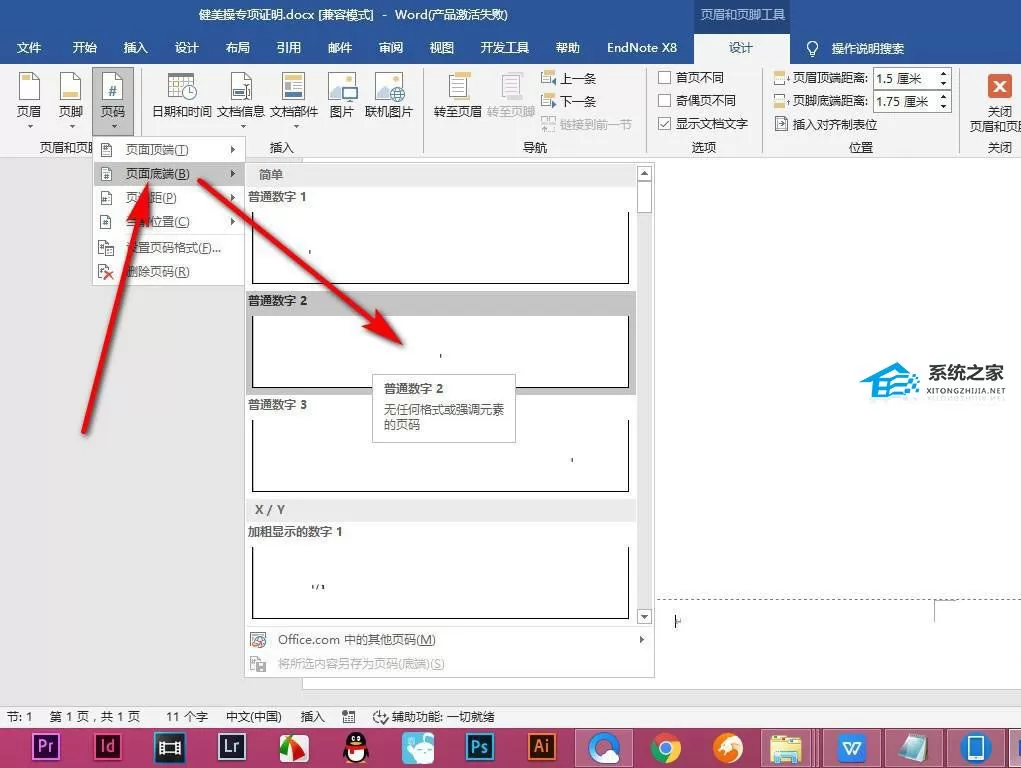The image size is (1021, 768).
Task: Launch Photoshop from the taskbar
Action: pos(479,747)
